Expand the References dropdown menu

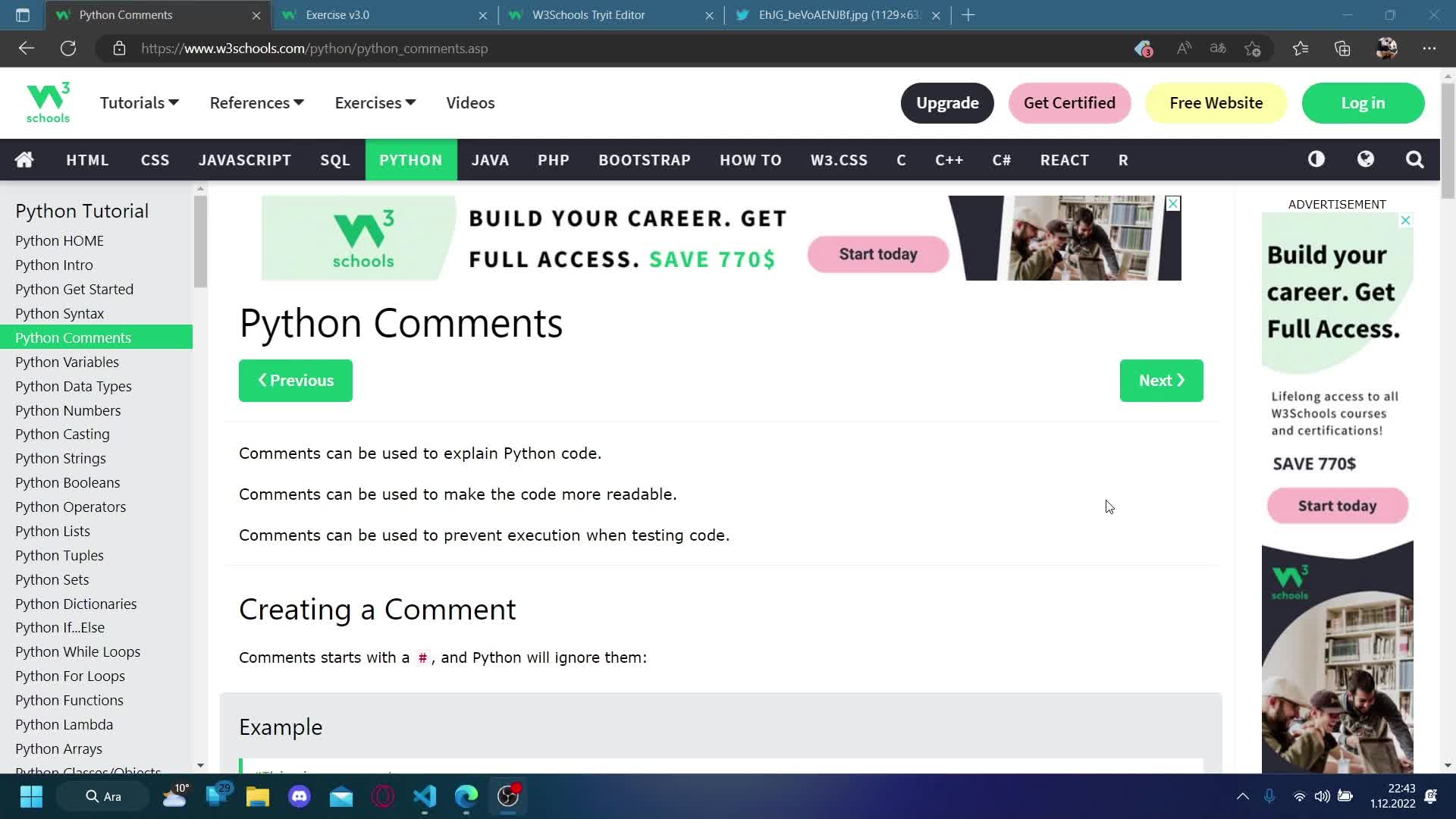[255, 102]
